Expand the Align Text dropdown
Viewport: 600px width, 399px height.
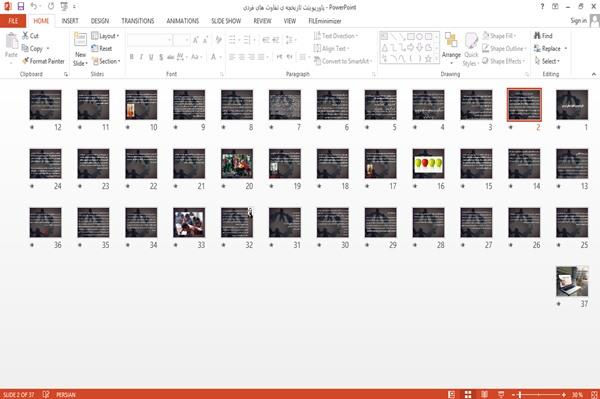coord(331,48)
